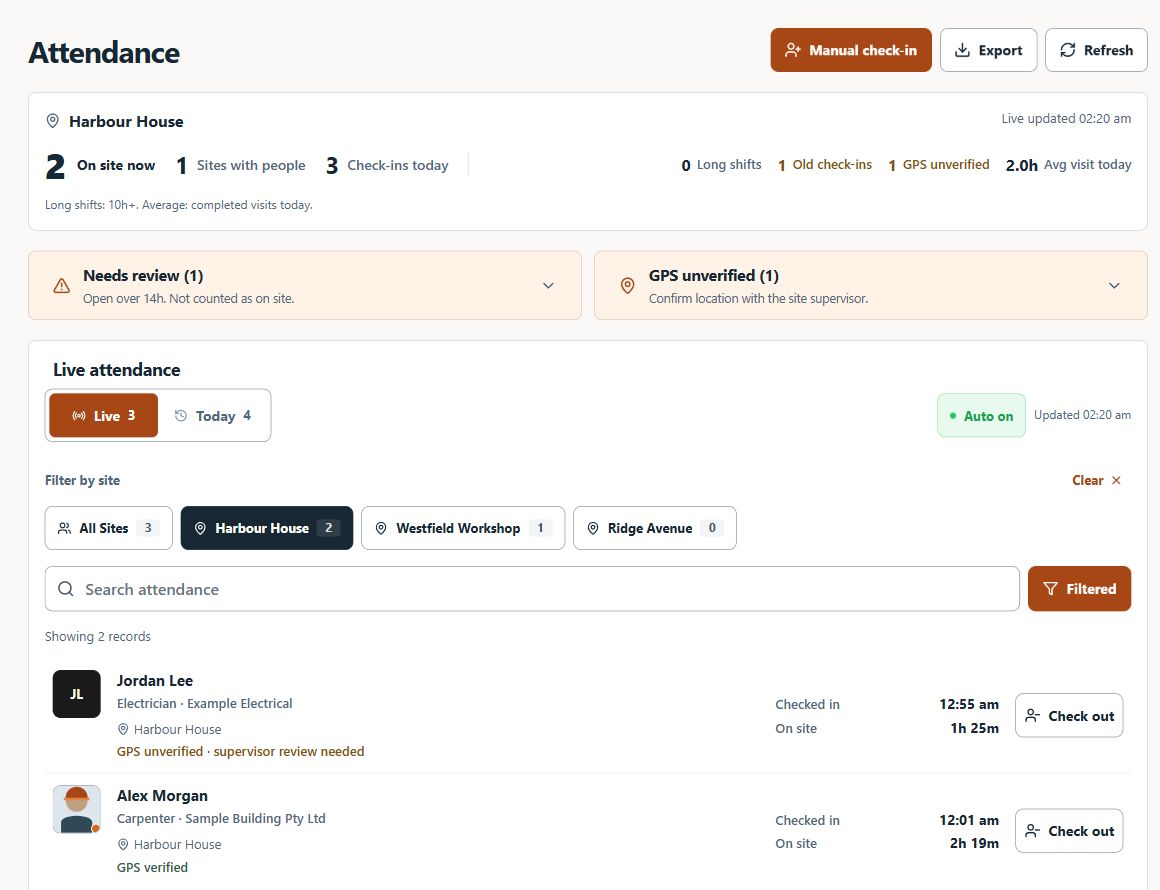Click the Harbour House location pin in header card
Viewport: 1160px width, 890px height.
click(53, 121)
